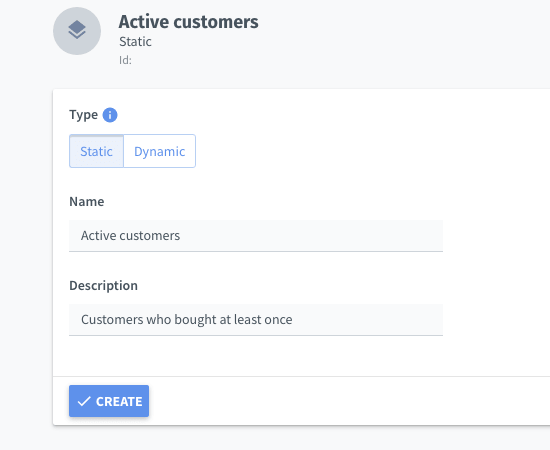
Task: Click the "Id:" label in the header
Action: click(125, 60)
